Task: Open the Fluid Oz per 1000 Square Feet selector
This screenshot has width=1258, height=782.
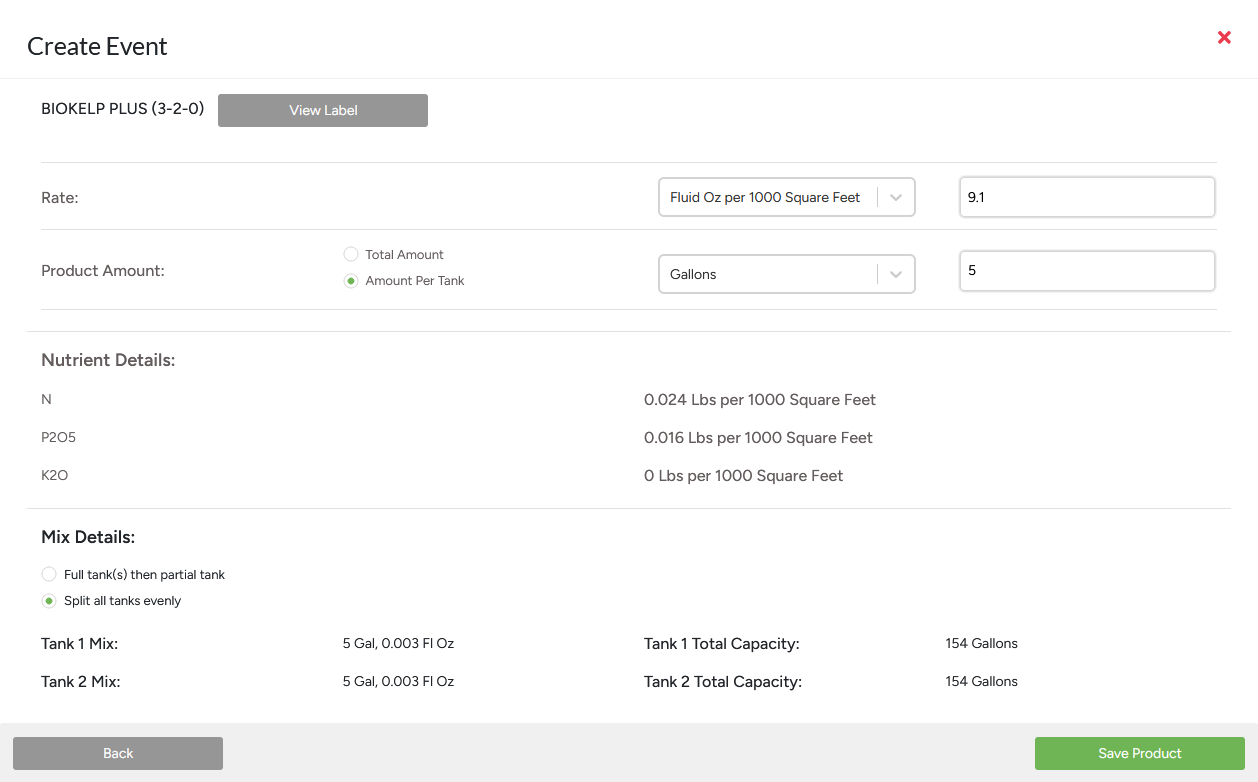Action: click(x=765, y=198)
